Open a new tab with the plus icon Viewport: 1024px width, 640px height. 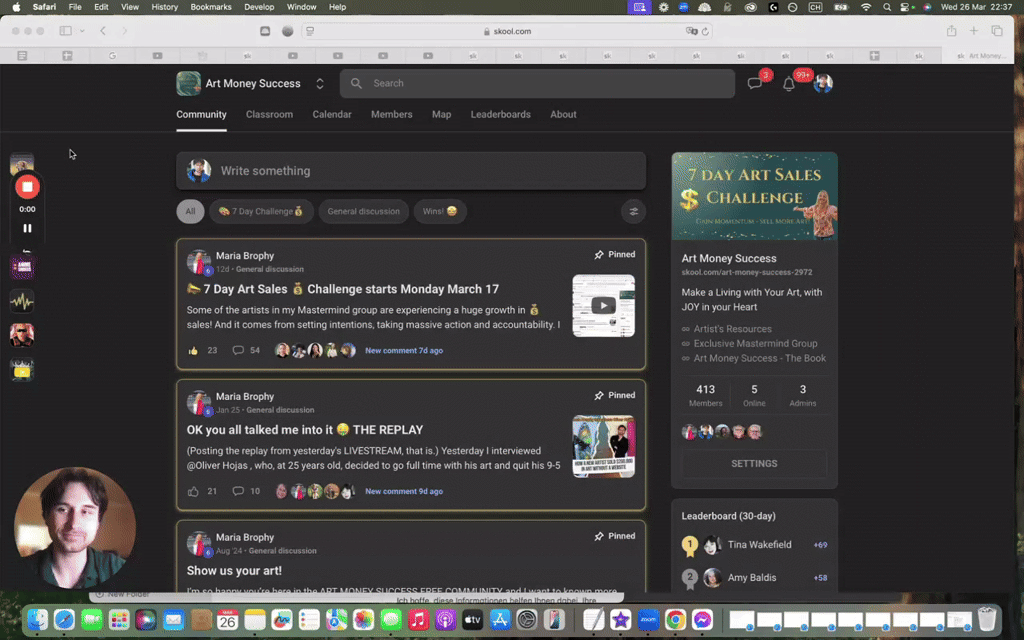pyautogui.click(x=974, y=31)
